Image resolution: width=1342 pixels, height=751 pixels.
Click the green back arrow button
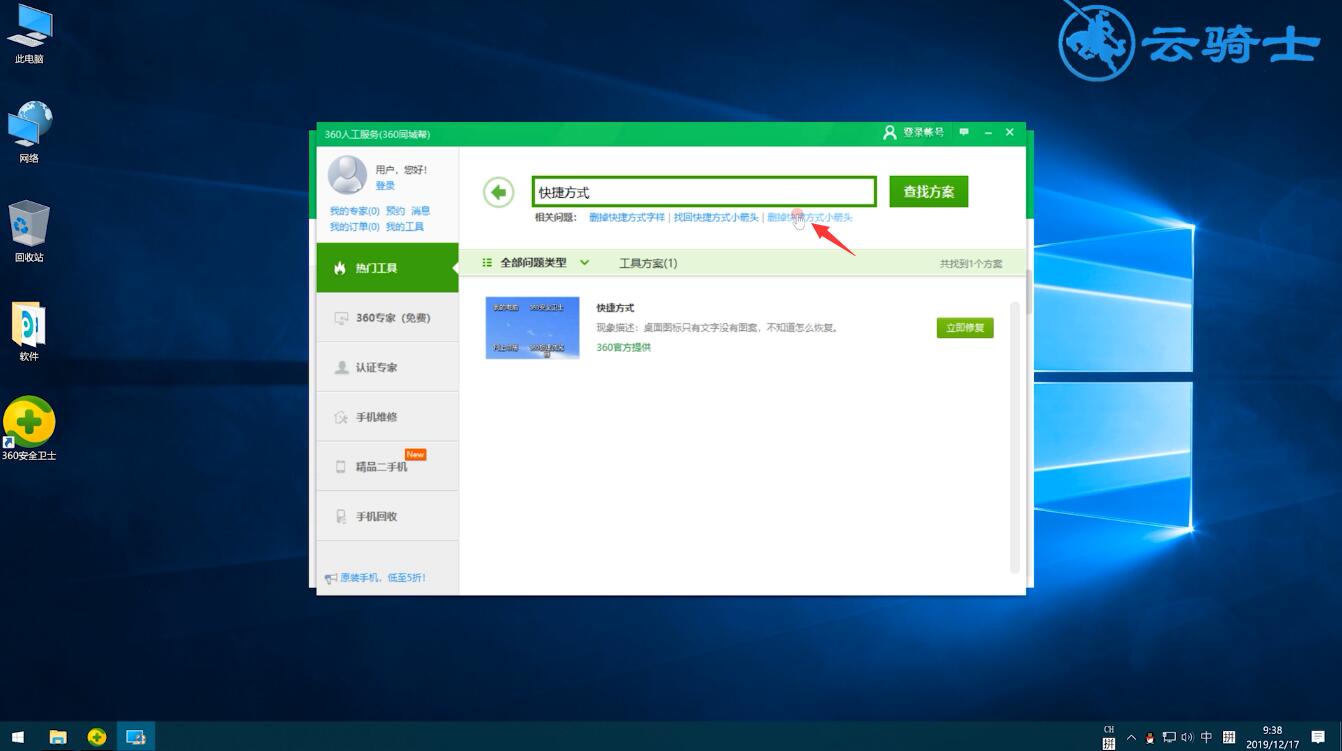coord(498,192)
